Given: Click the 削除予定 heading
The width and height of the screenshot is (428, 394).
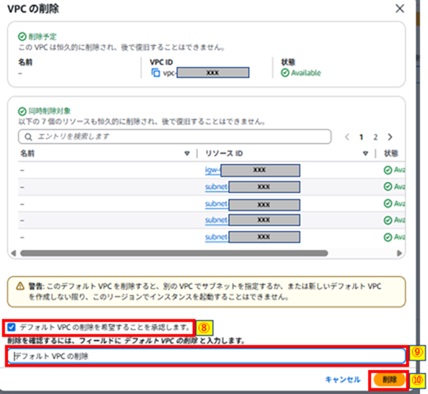Looking at the screenshot, I should (x=42, y=37).
